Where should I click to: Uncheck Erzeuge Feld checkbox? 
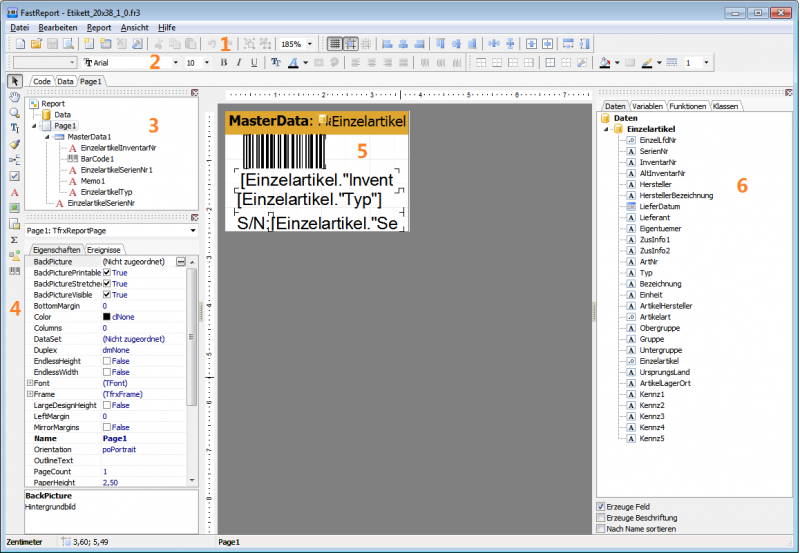coord(601,507)
